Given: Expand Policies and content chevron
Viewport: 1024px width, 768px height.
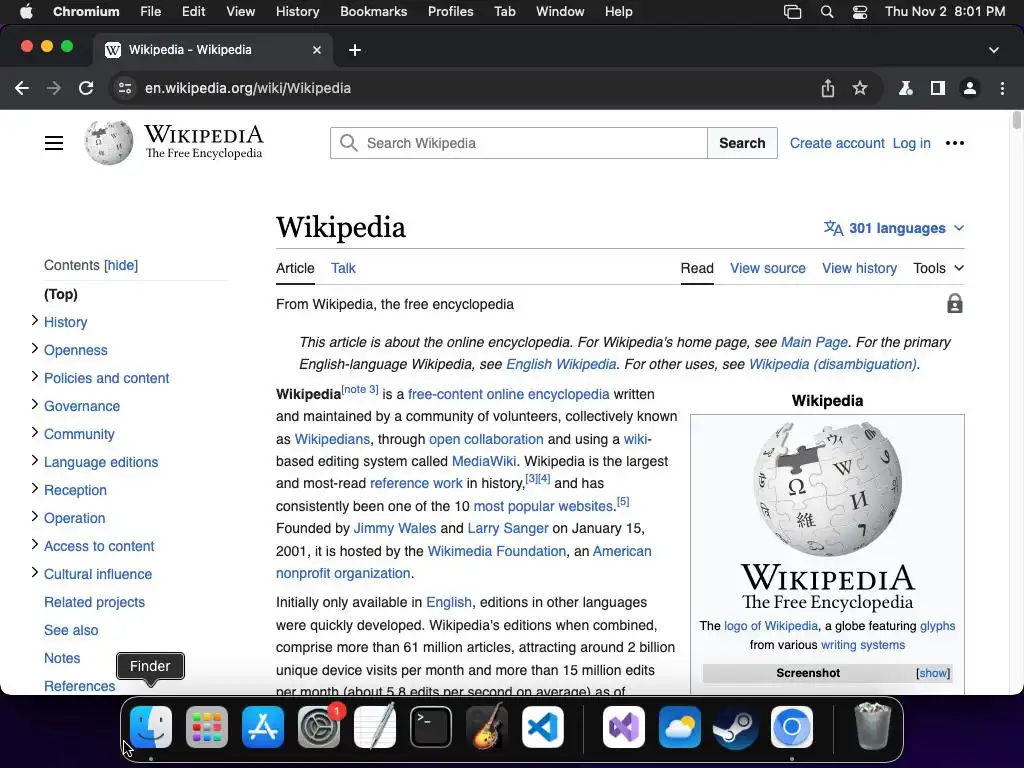Looking at the screenshot, I should (x=35, y=376).
